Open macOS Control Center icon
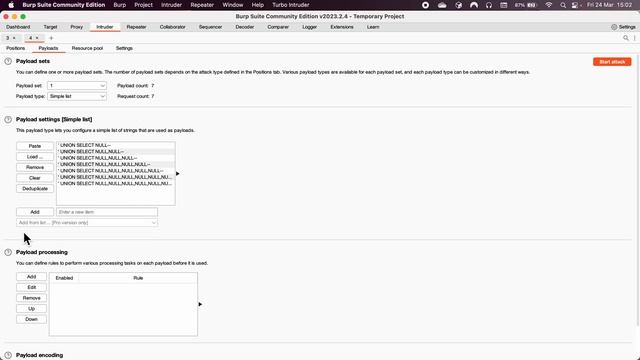 tap(575, 5)
